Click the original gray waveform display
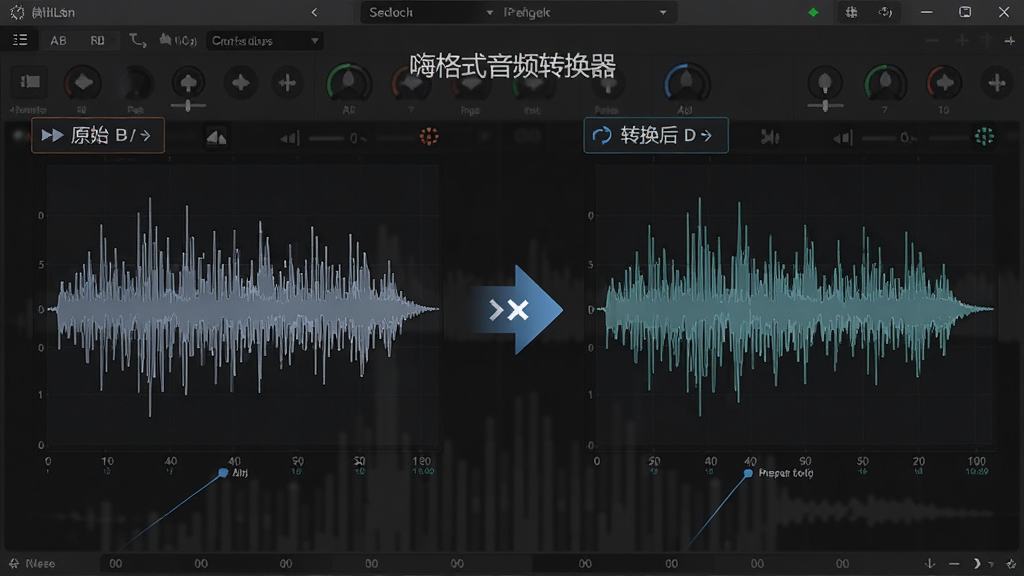1024x576 pixels. [245, 307]
